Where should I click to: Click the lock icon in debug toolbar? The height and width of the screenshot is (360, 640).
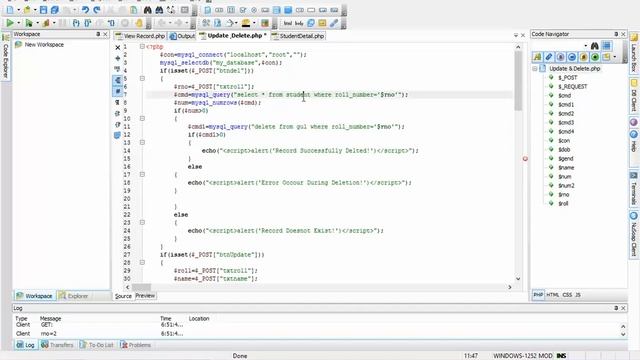[139, 23]
